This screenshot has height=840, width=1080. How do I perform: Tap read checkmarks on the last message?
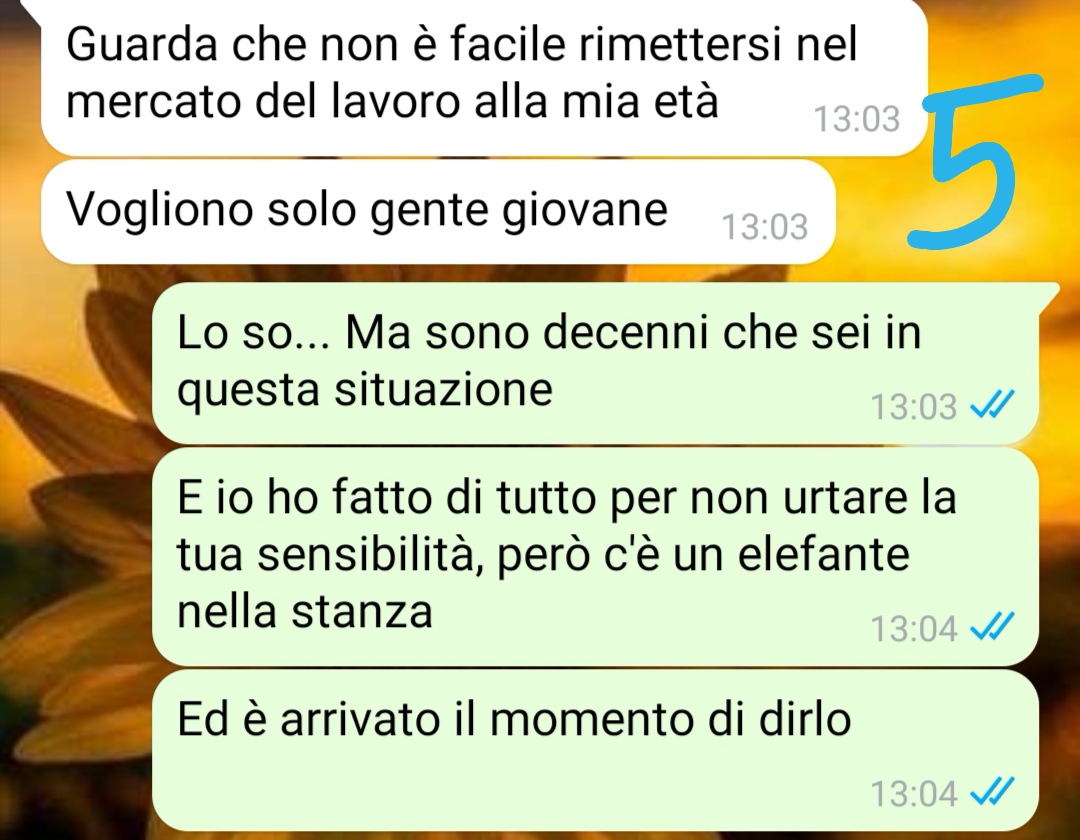click(x=992, y=792)
